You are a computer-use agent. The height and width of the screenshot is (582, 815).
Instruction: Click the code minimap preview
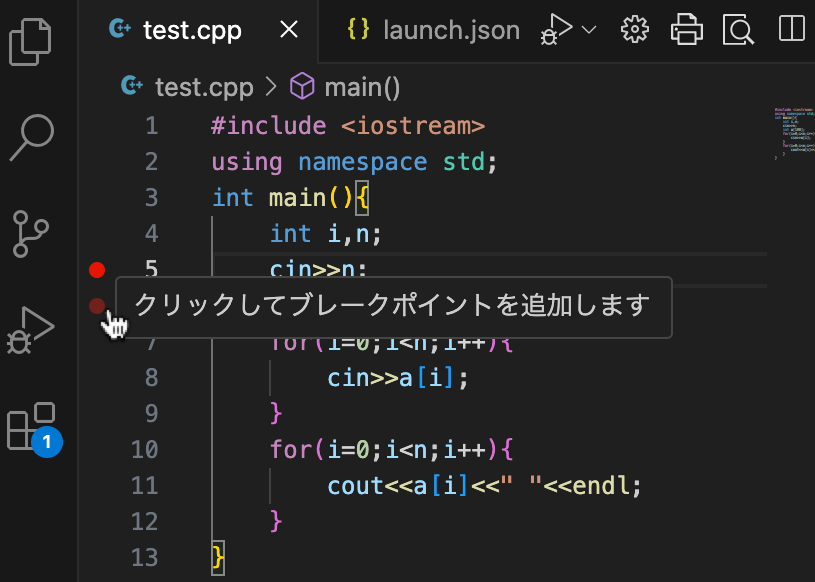pyautogui.click(x=794, y=132)
